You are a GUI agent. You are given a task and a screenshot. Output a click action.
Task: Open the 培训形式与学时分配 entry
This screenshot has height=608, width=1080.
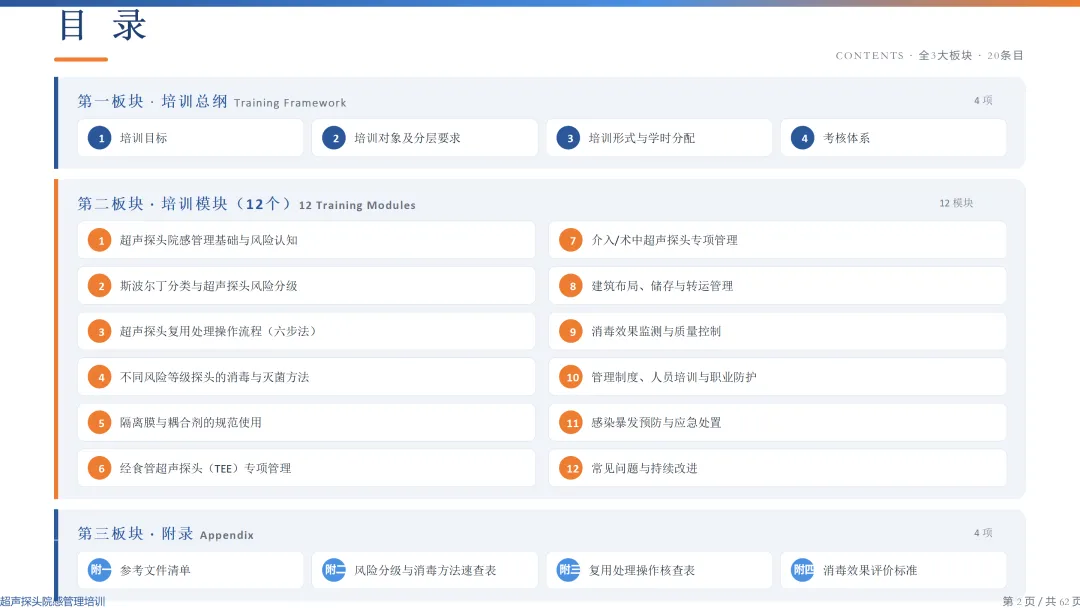(659, 138)
